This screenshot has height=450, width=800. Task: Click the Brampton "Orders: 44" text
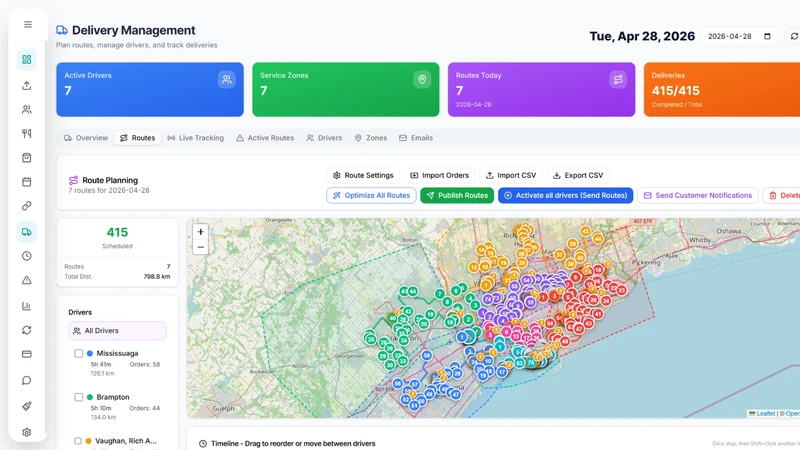click(x=144, y=408)
